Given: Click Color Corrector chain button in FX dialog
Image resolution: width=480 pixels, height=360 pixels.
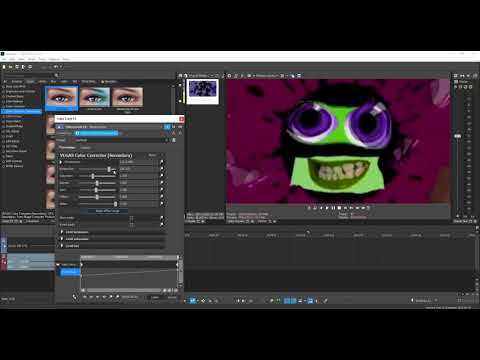Looking at the screenshot, I should pyautogui.click(x=97, y=133).
